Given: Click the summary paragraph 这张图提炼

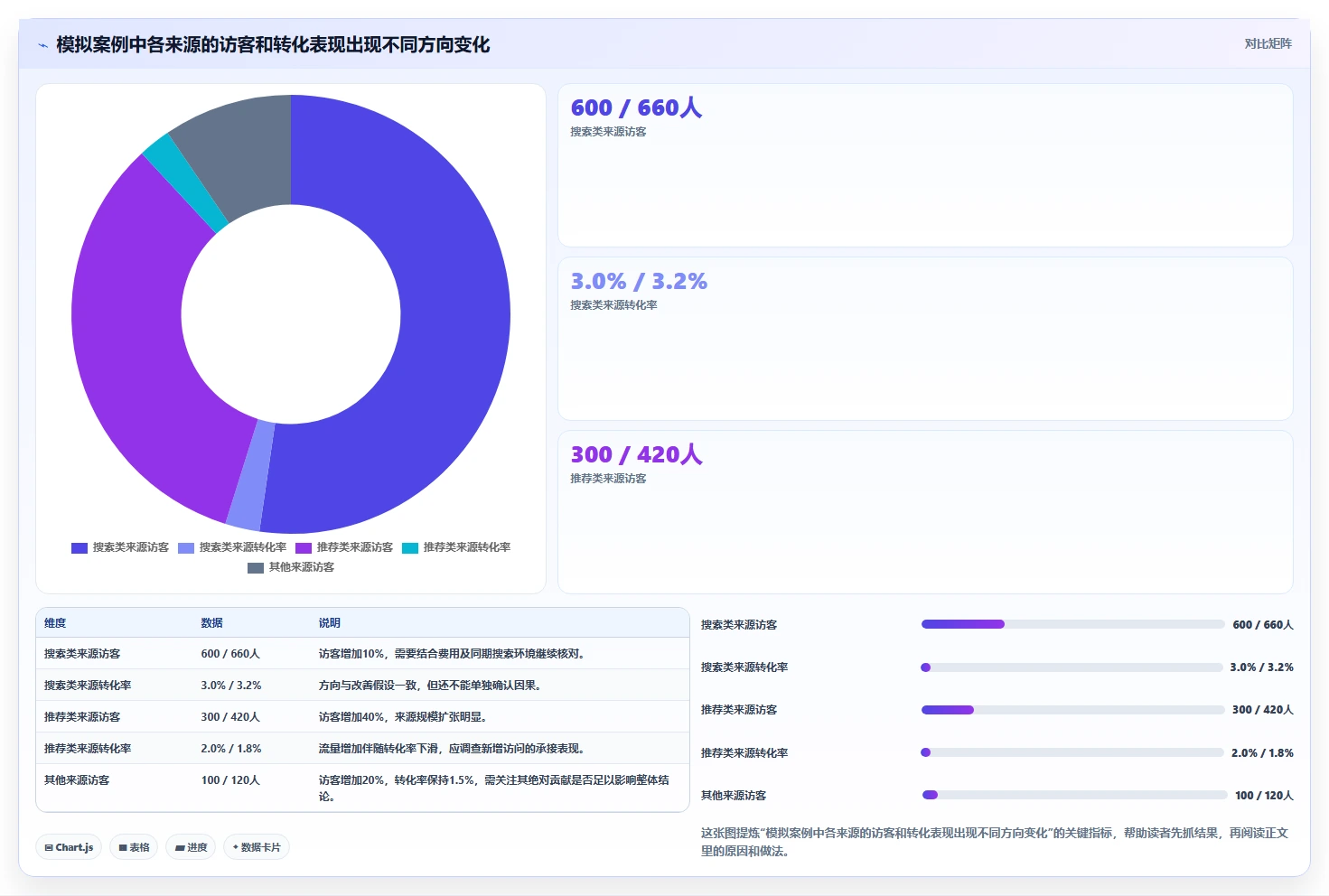Looking at the screenshot, I should point(995,842).
